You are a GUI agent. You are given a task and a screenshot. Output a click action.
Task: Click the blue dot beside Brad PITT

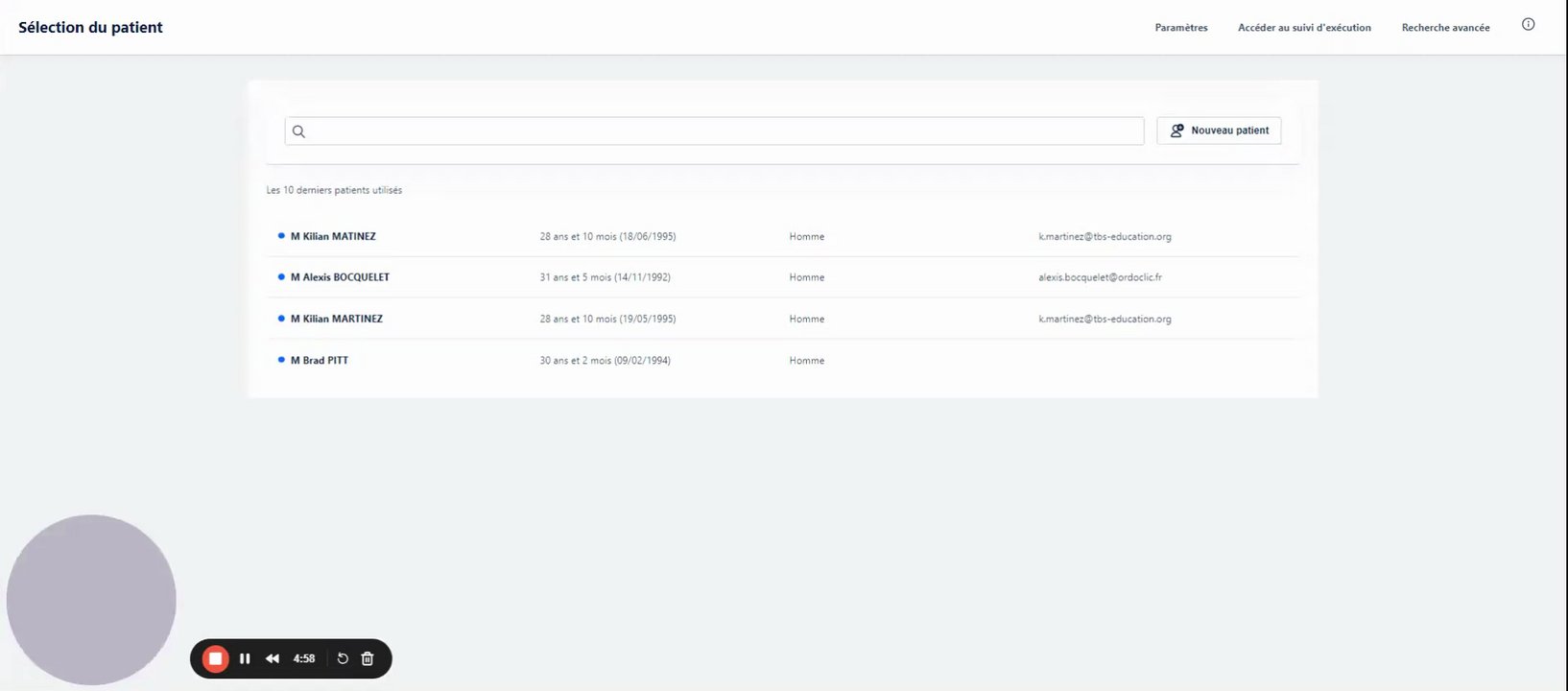tap(281, 360)
